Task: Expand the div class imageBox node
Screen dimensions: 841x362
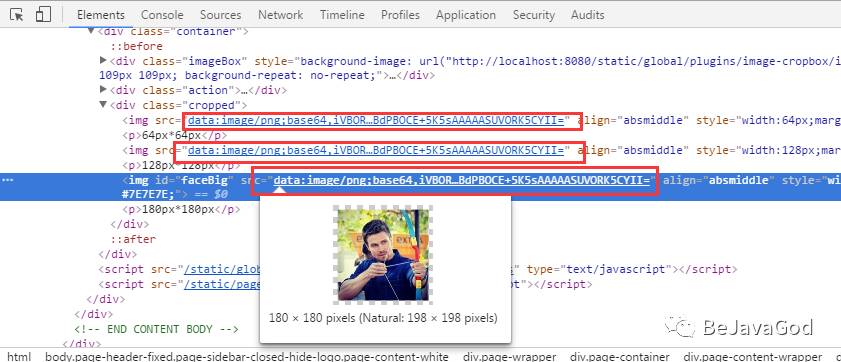Action: (x=103, y=61)
